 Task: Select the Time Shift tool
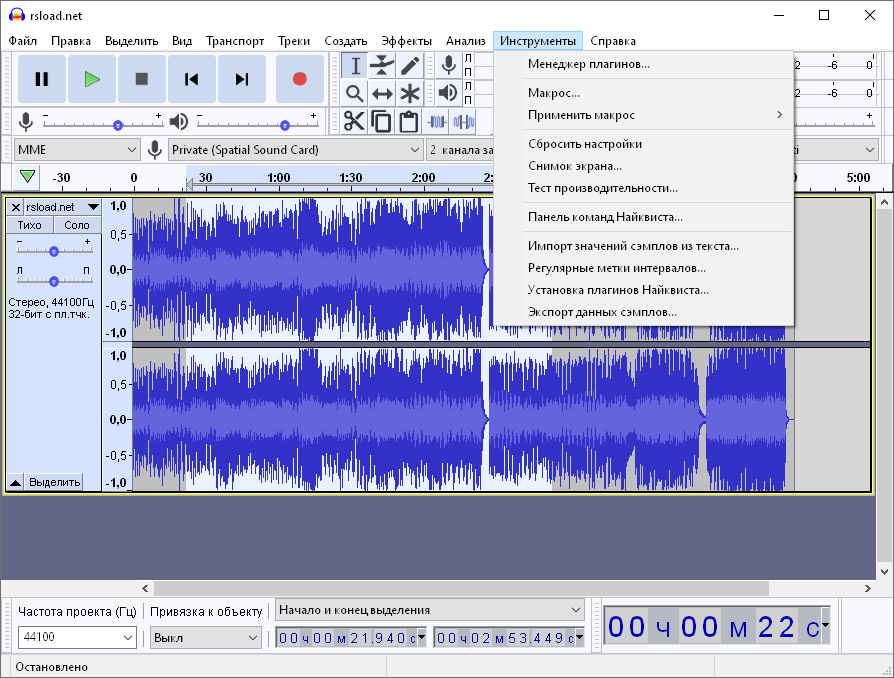click(x=383, y=93)
